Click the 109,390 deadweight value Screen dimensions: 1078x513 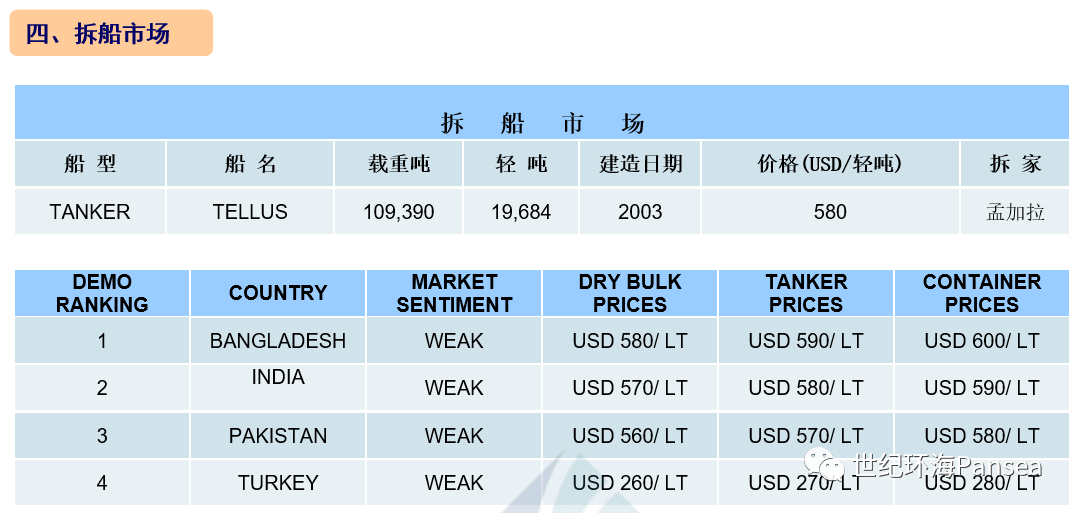click(399, 211)
